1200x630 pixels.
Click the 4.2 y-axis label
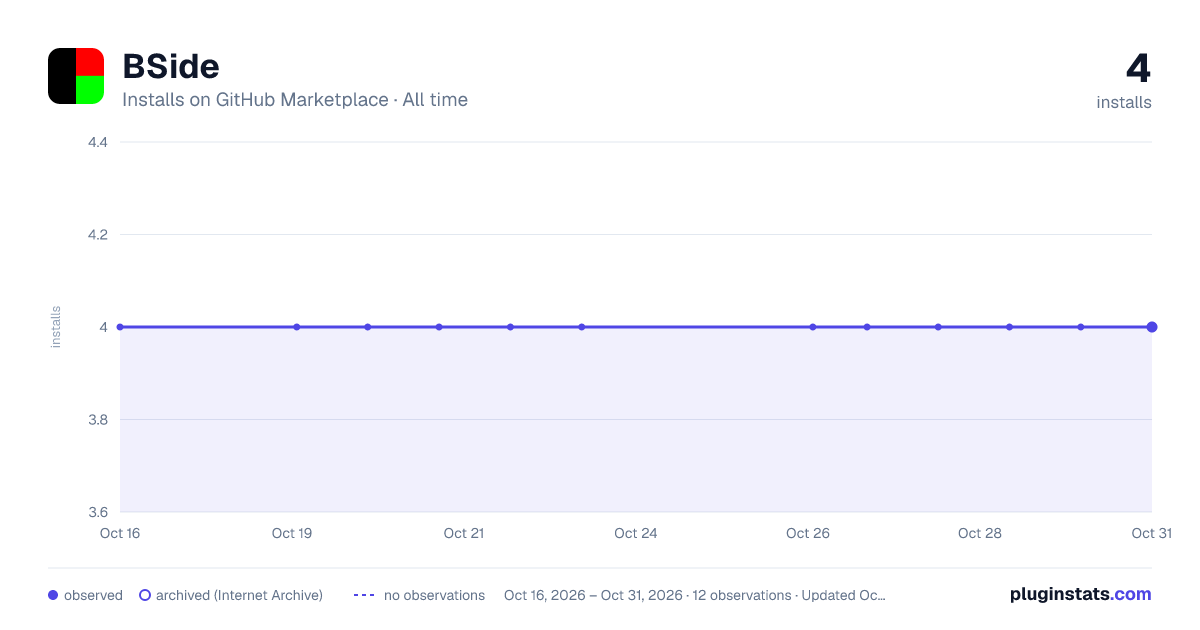pos(98,235)
